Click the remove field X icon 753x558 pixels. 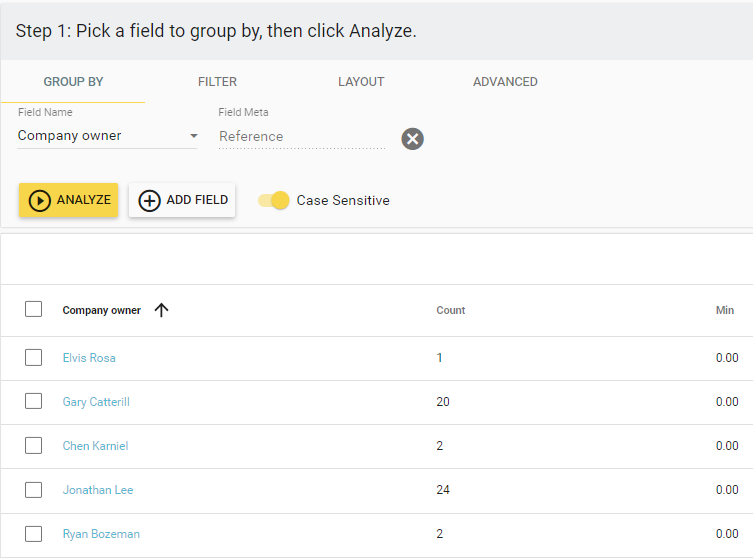coord(413,139)
